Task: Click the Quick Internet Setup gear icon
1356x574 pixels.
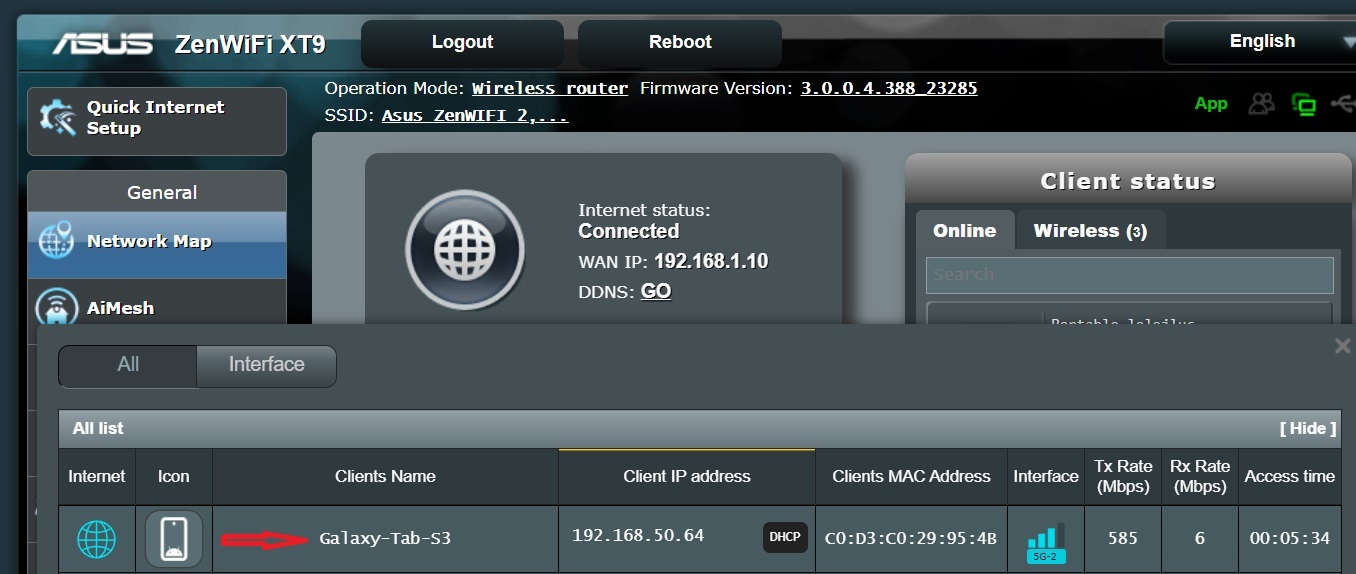Action: [x=57, y=119]
